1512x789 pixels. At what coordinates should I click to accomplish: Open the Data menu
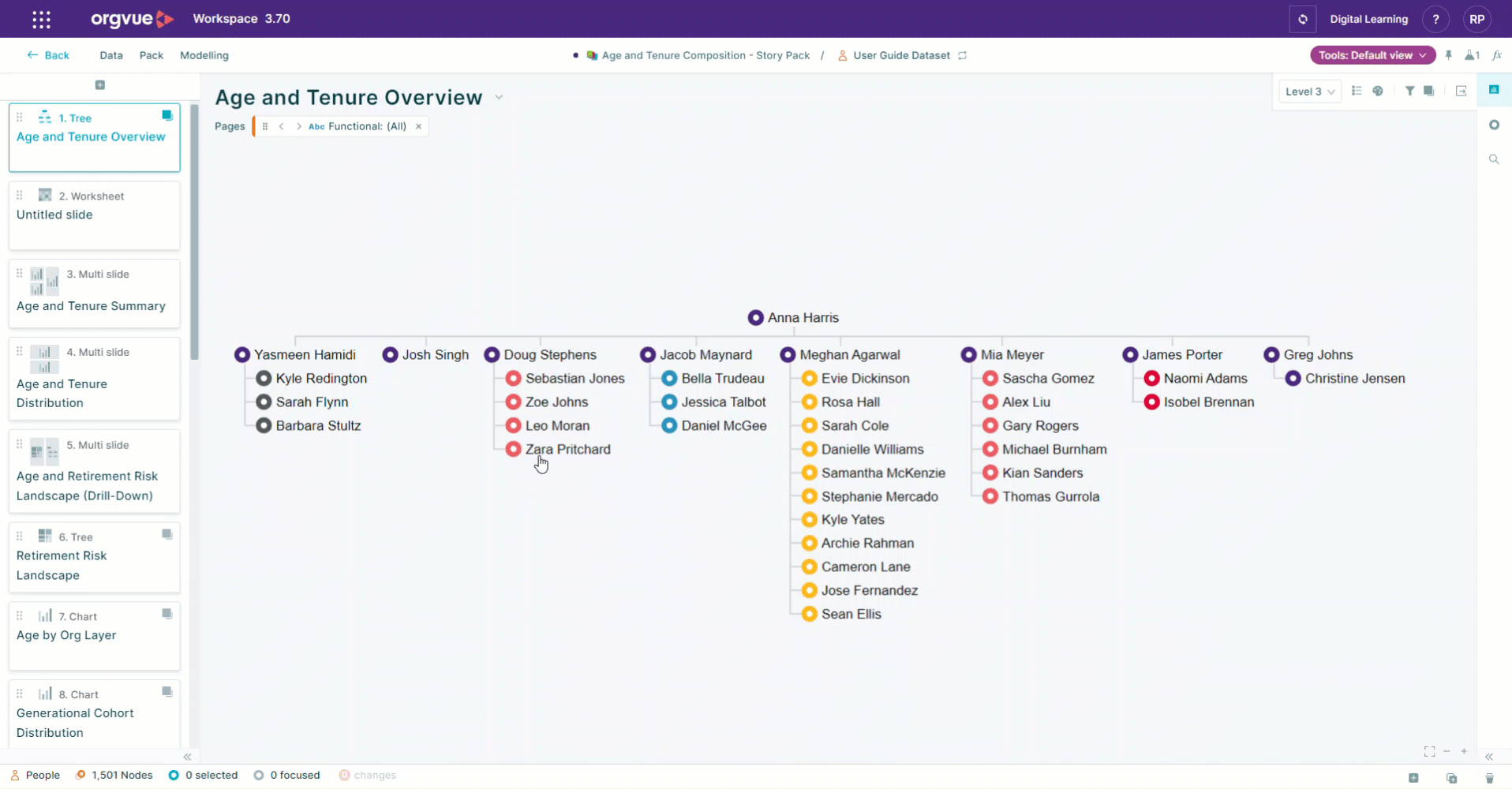pyautogui.click(x=111, y=55)
